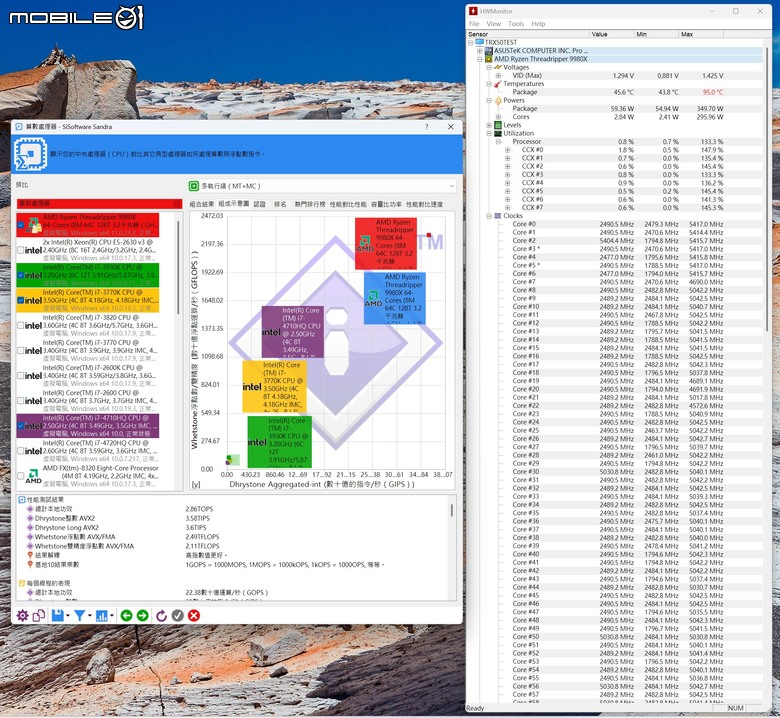Open HWMonitor Tools menu
The image size is (780, 718).
coord(516,24)
